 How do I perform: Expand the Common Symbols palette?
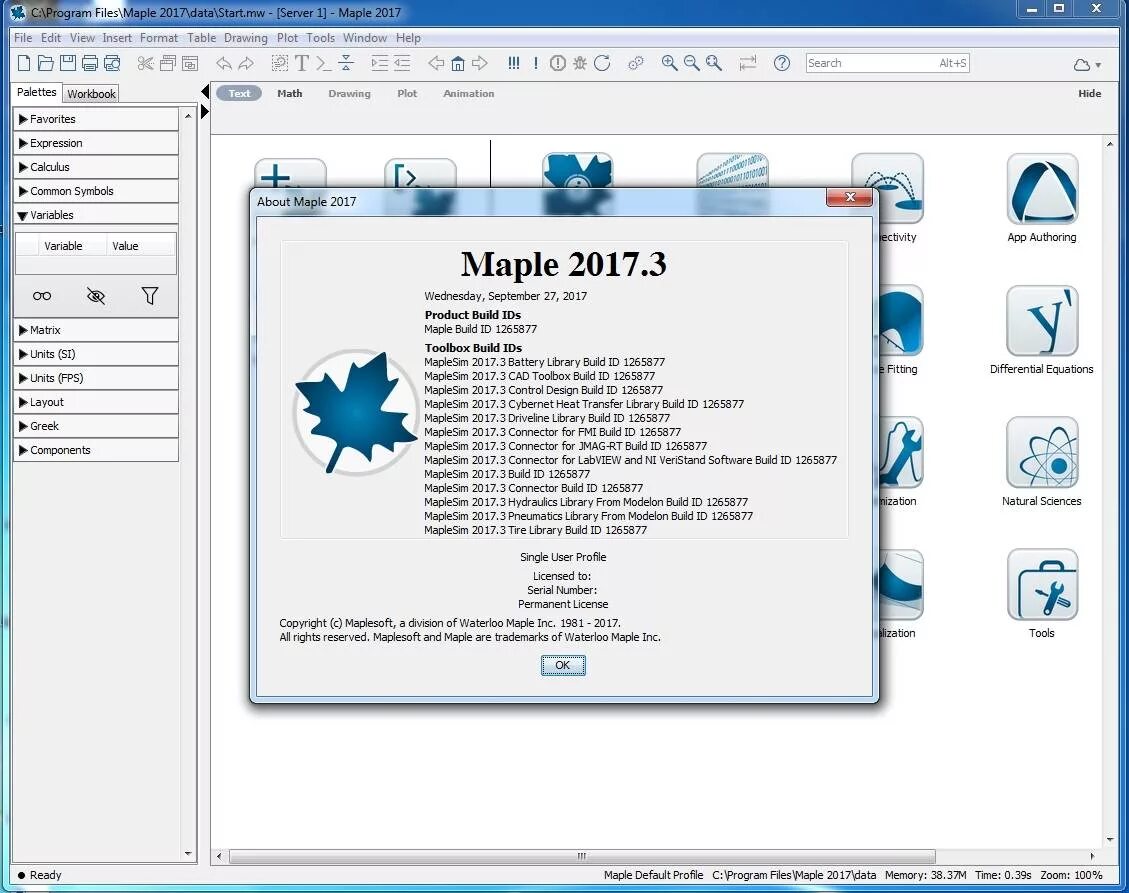pos(96,191)
